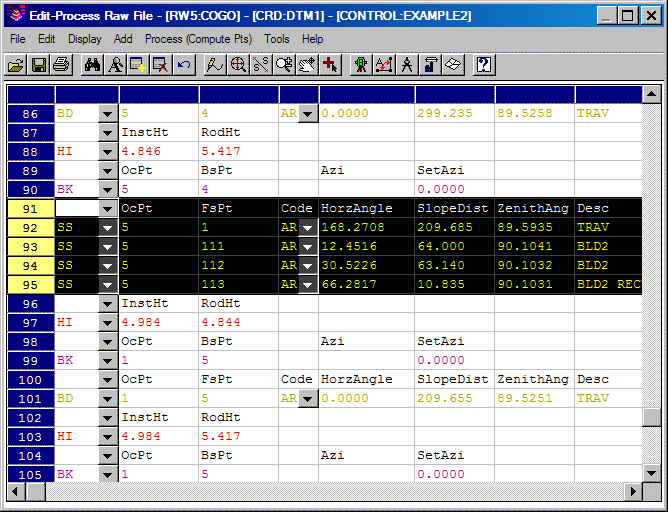The width and height of the screenshot is (668, 512).
Task: Click slope distance cell 299.235
Action: [455, 113]
